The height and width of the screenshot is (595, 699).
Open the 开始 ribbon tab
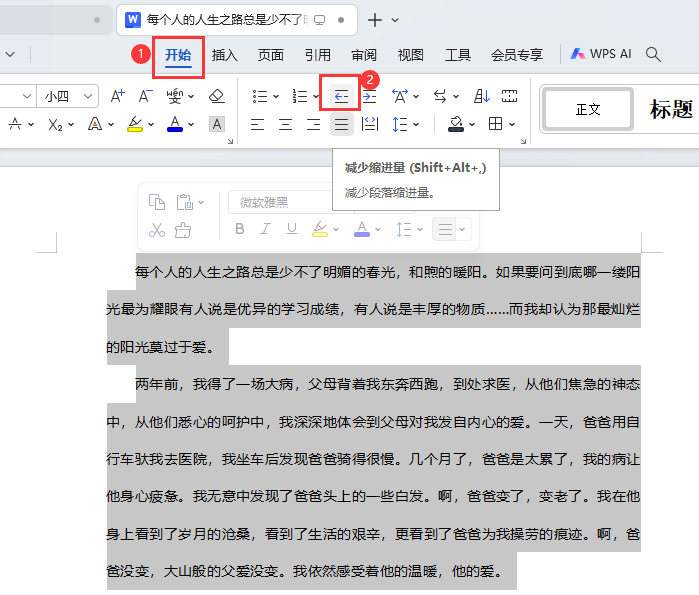click(178, 55)
